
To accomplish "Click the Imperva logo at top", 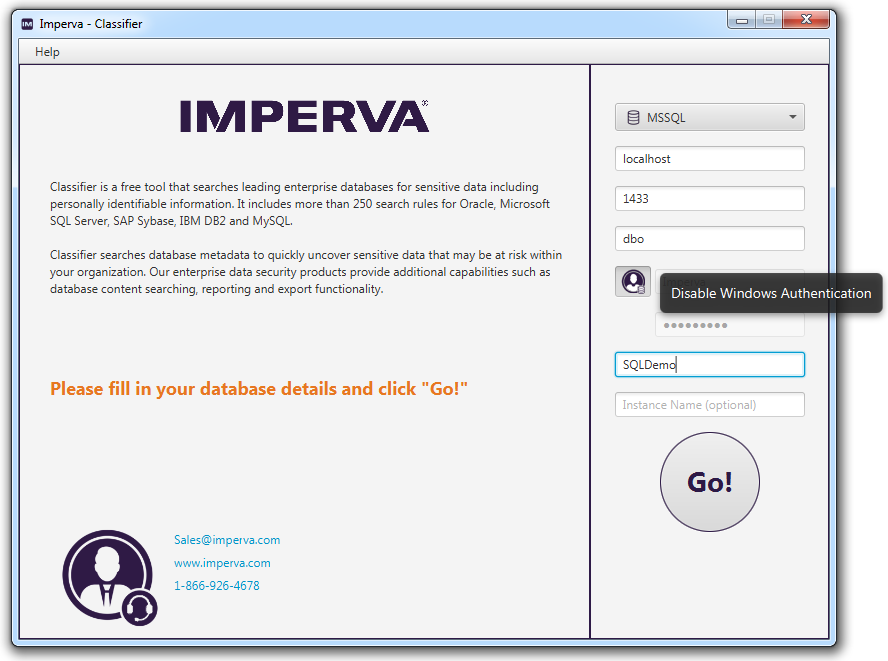I will [305, 116].
